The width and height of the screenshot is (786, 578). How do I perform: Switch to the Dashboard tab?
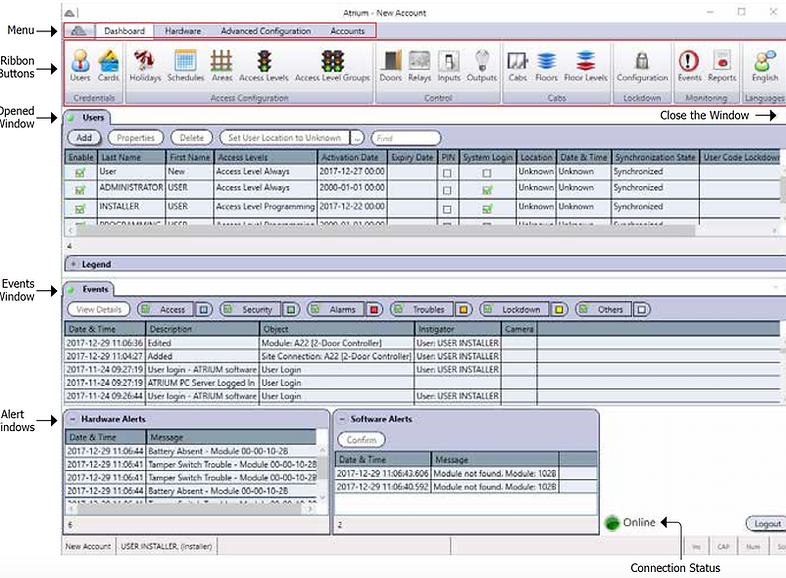124,31
